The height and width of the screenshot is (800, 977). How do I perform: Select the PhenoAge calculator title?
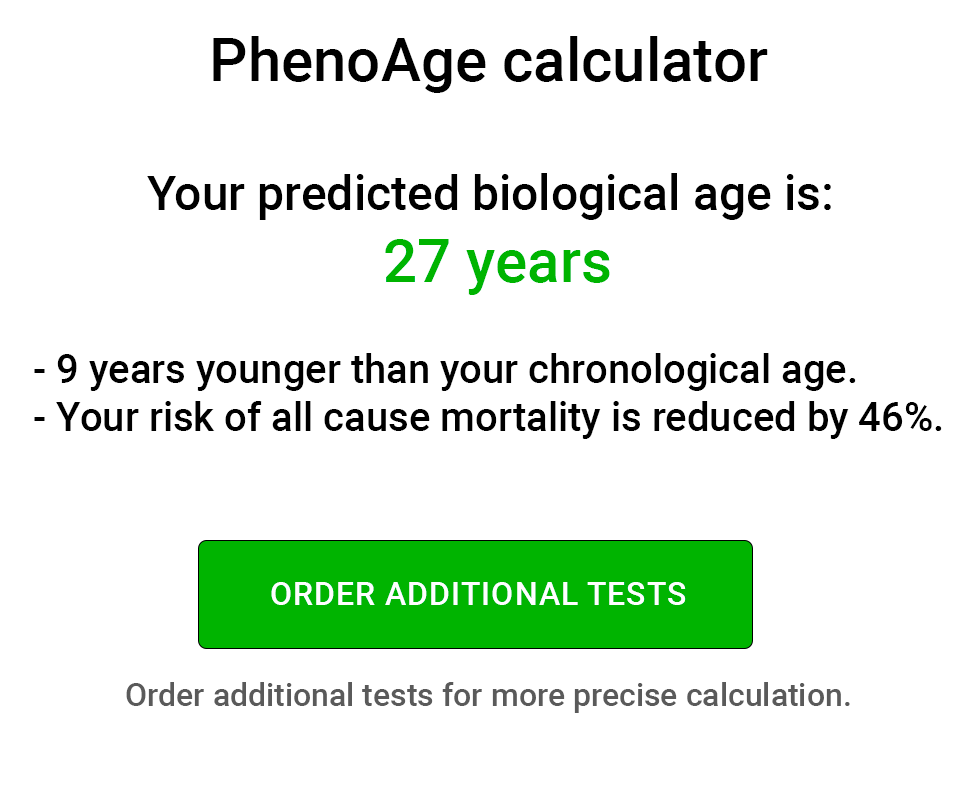coord(488,61)
